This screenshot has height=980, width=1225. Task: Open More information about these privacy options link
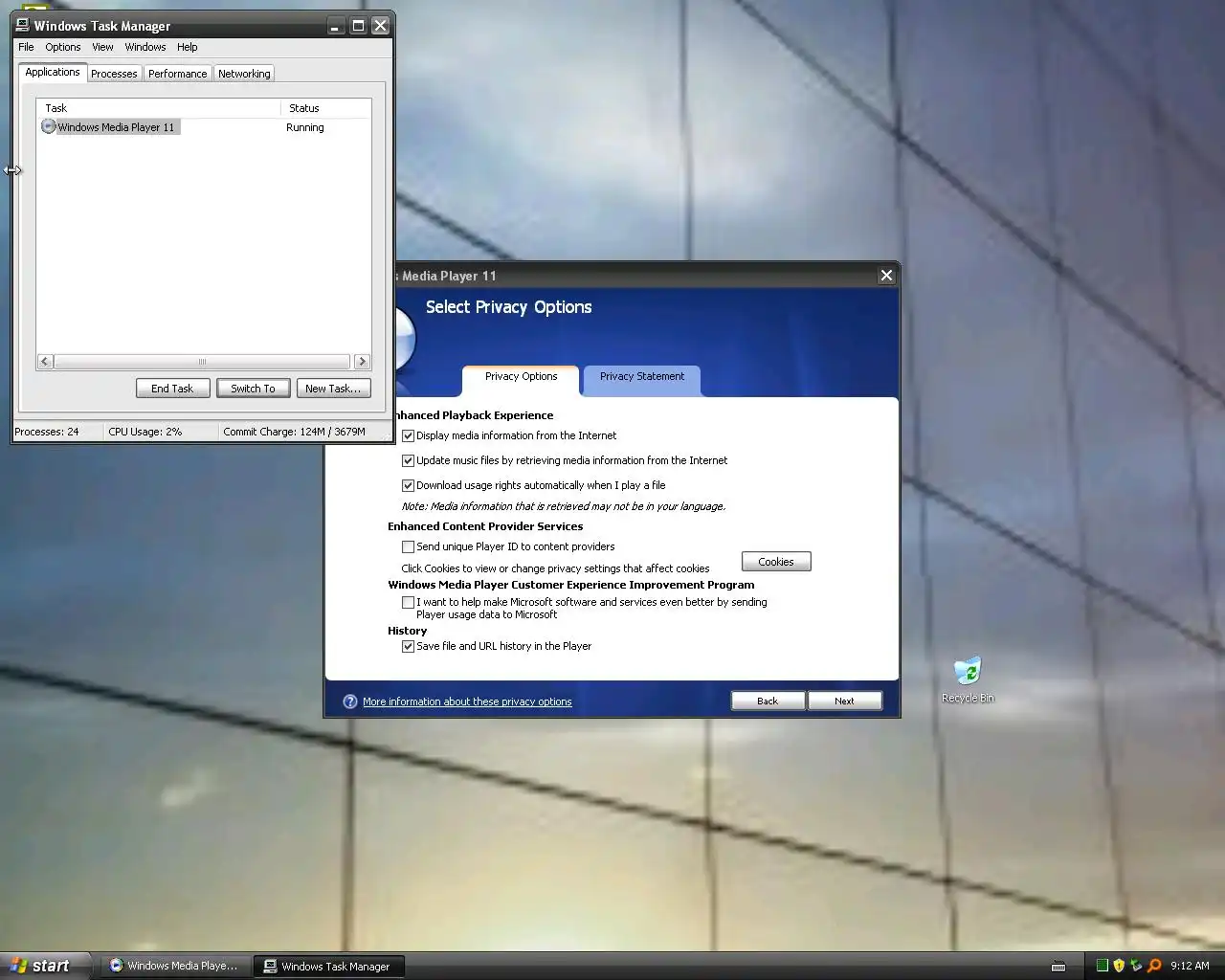click(x=467, y=702)
